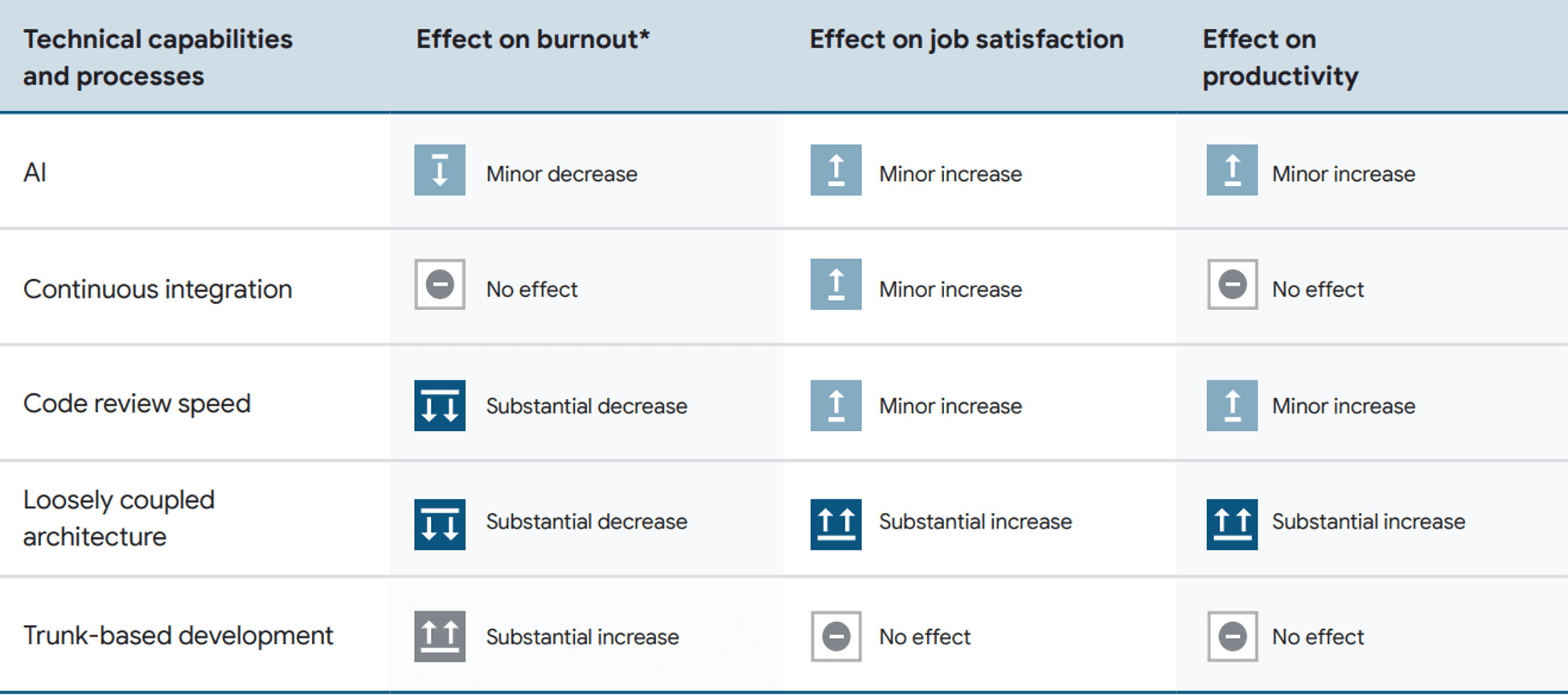This screenshot has height=695, width=1568.
Task: Click Loosely coupled productivity substantial increase icon
Action: [1232, 524]
